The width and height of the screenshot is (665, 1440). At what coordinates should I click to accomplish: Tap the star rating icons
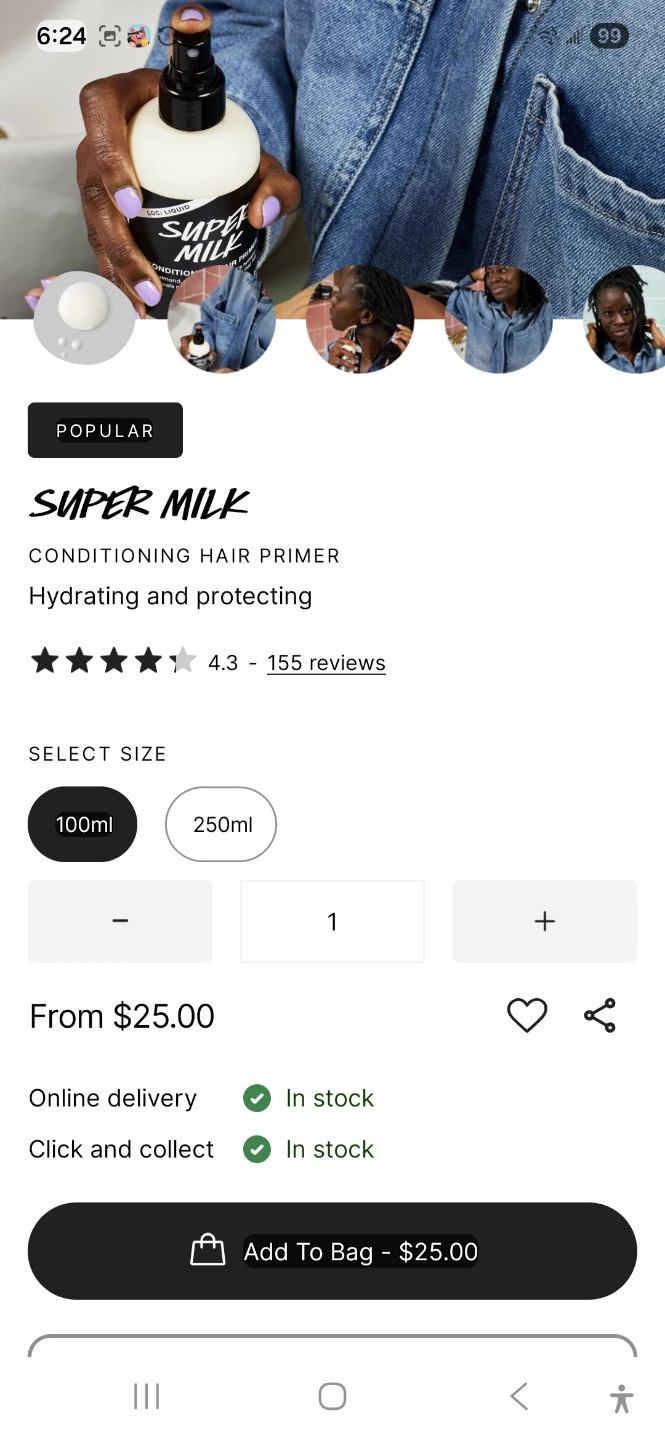[x=113, y=661]
